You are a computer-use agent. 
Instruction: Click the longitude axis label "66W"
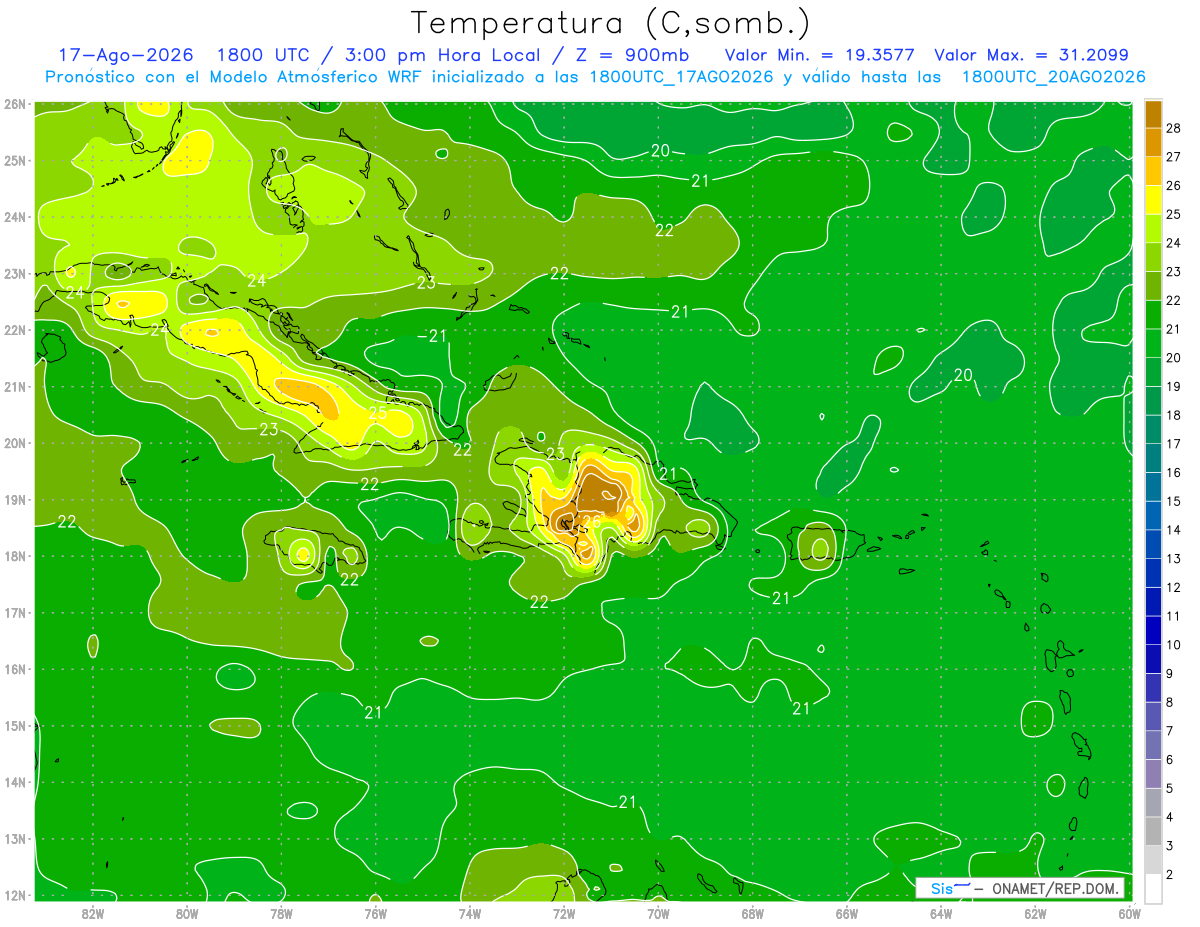pyautogui.click(x=846, y=913)
